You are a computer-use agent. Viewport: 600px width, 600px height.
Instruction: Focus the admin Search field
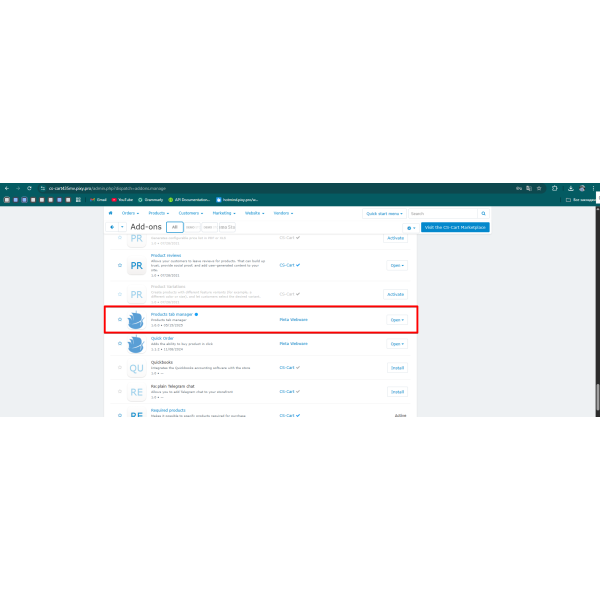click(443, 214)
